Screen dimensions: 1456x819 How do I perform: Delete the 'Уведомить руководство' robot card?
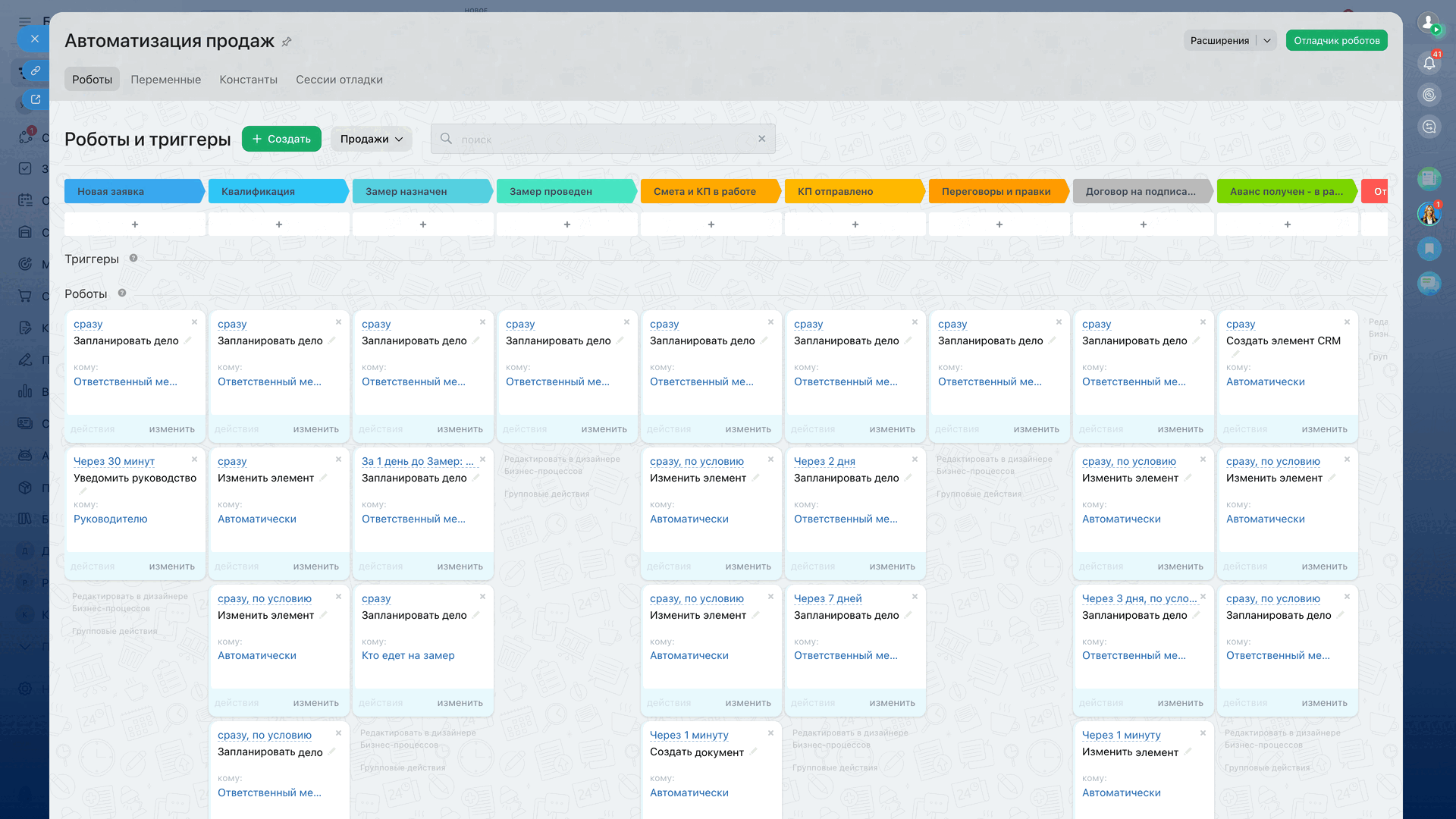pyautogui.click(x=194, y=460)
